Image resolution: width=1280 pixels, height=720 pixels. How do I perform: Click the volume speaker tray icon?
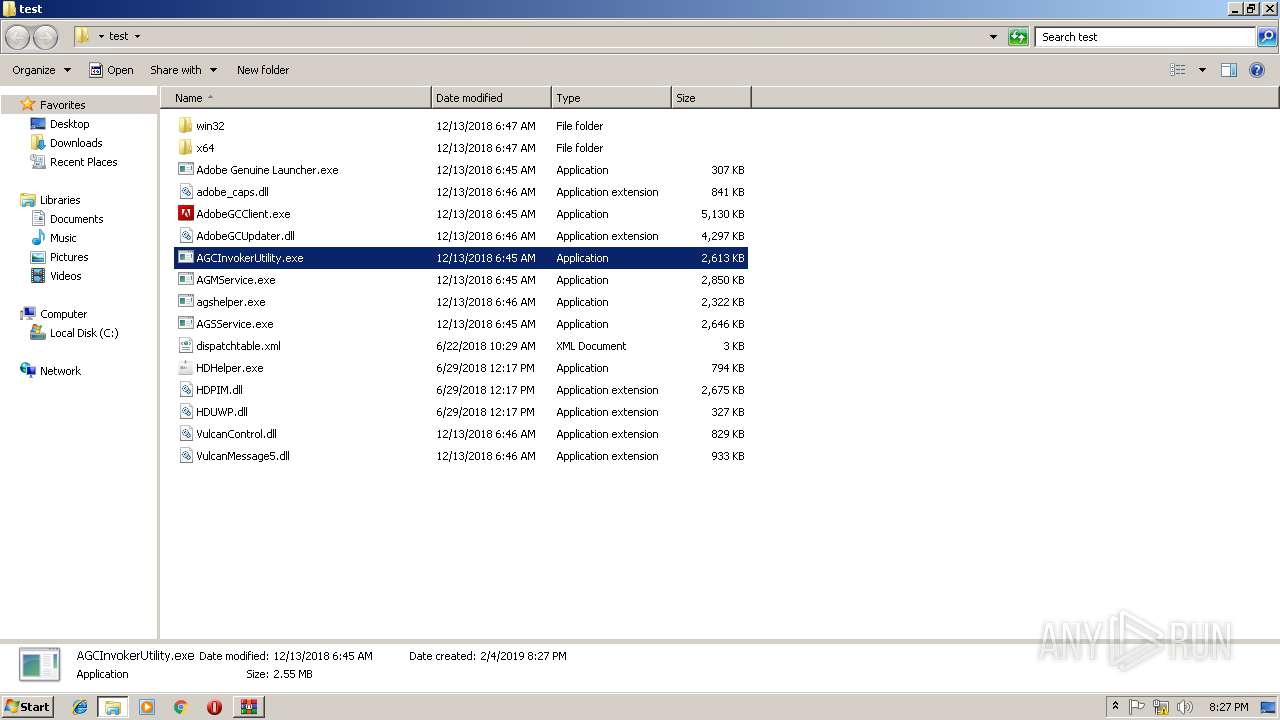point(1185,707)
